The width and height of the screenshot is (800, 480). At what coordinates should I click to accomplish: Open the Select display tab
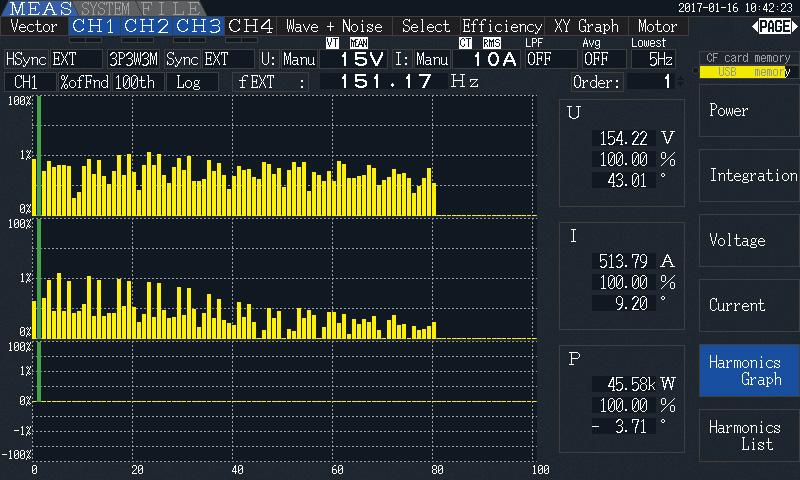pos(426,27)
